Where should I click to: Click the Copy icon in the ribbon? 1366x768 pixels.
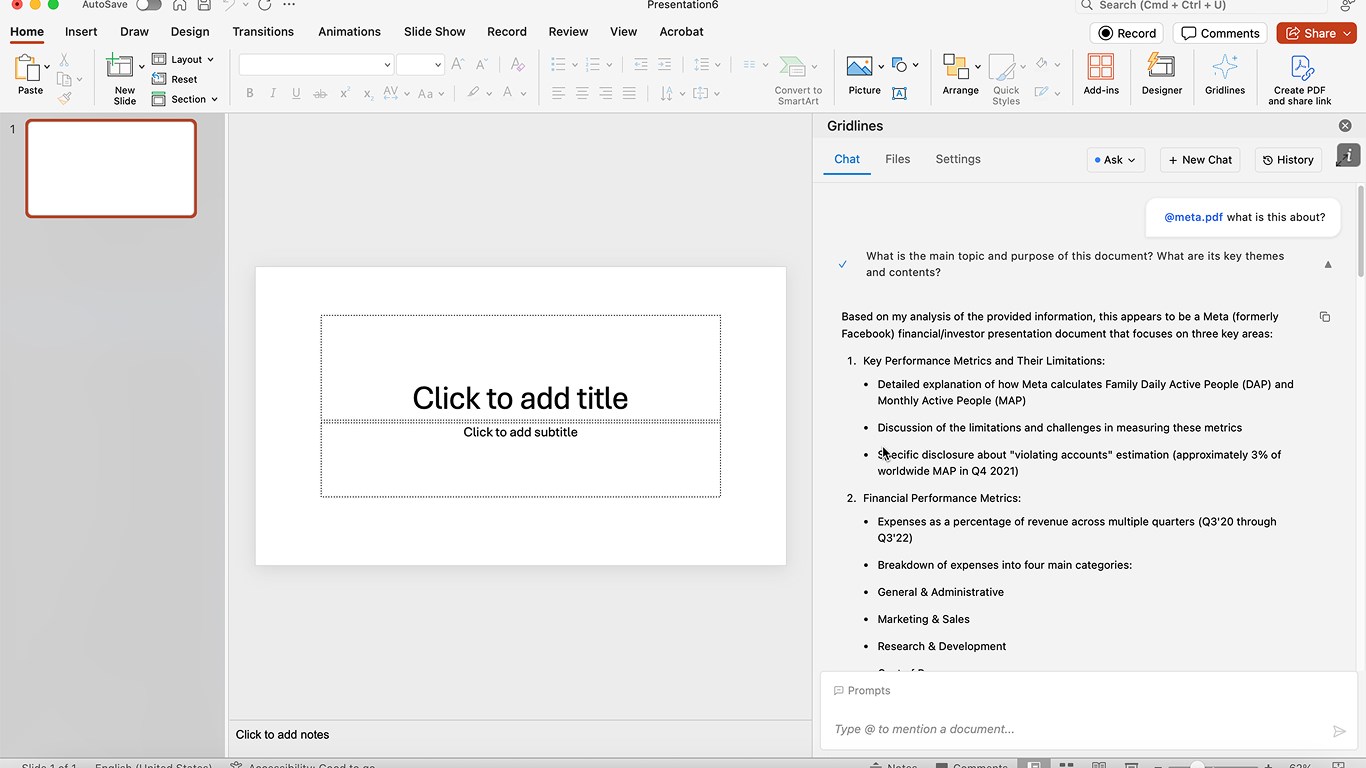point(64,80)
